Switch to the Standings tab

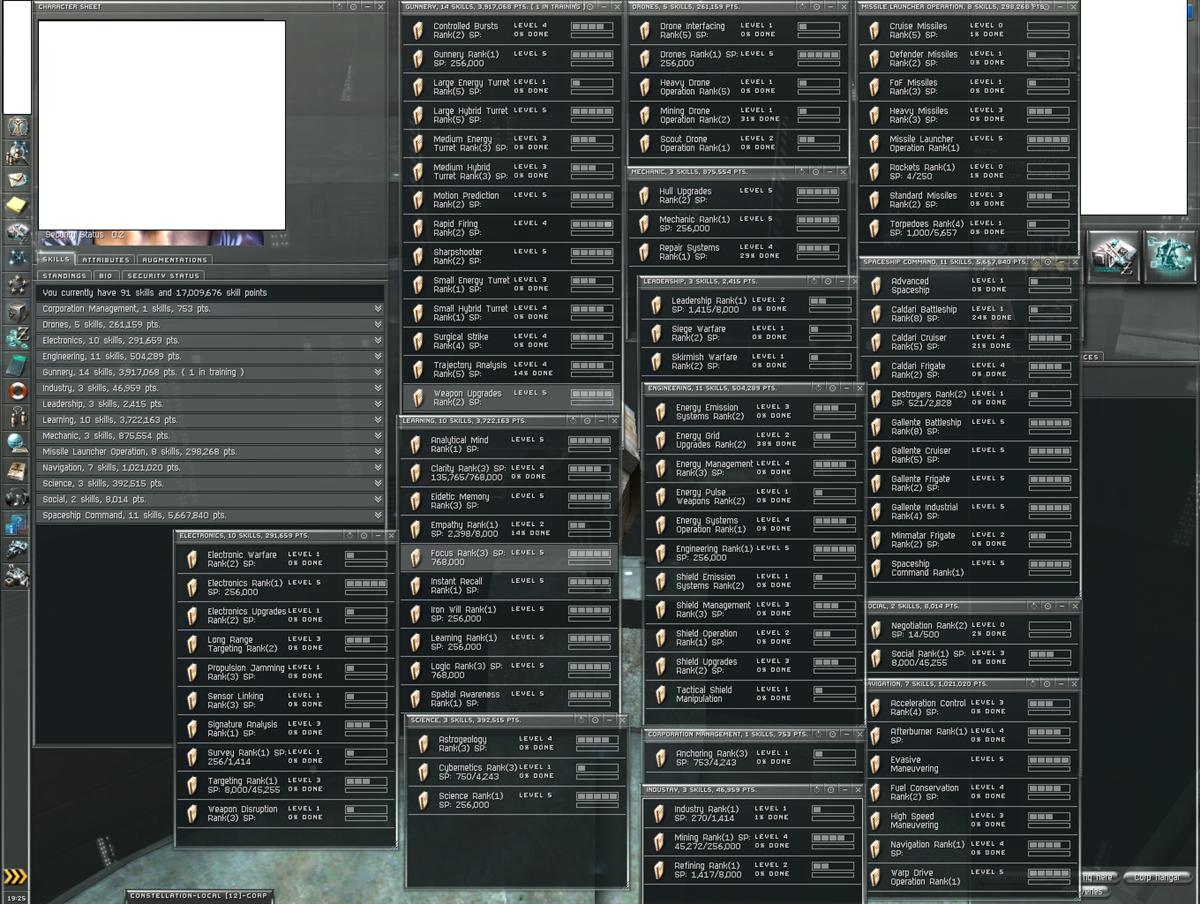[65, 275]
